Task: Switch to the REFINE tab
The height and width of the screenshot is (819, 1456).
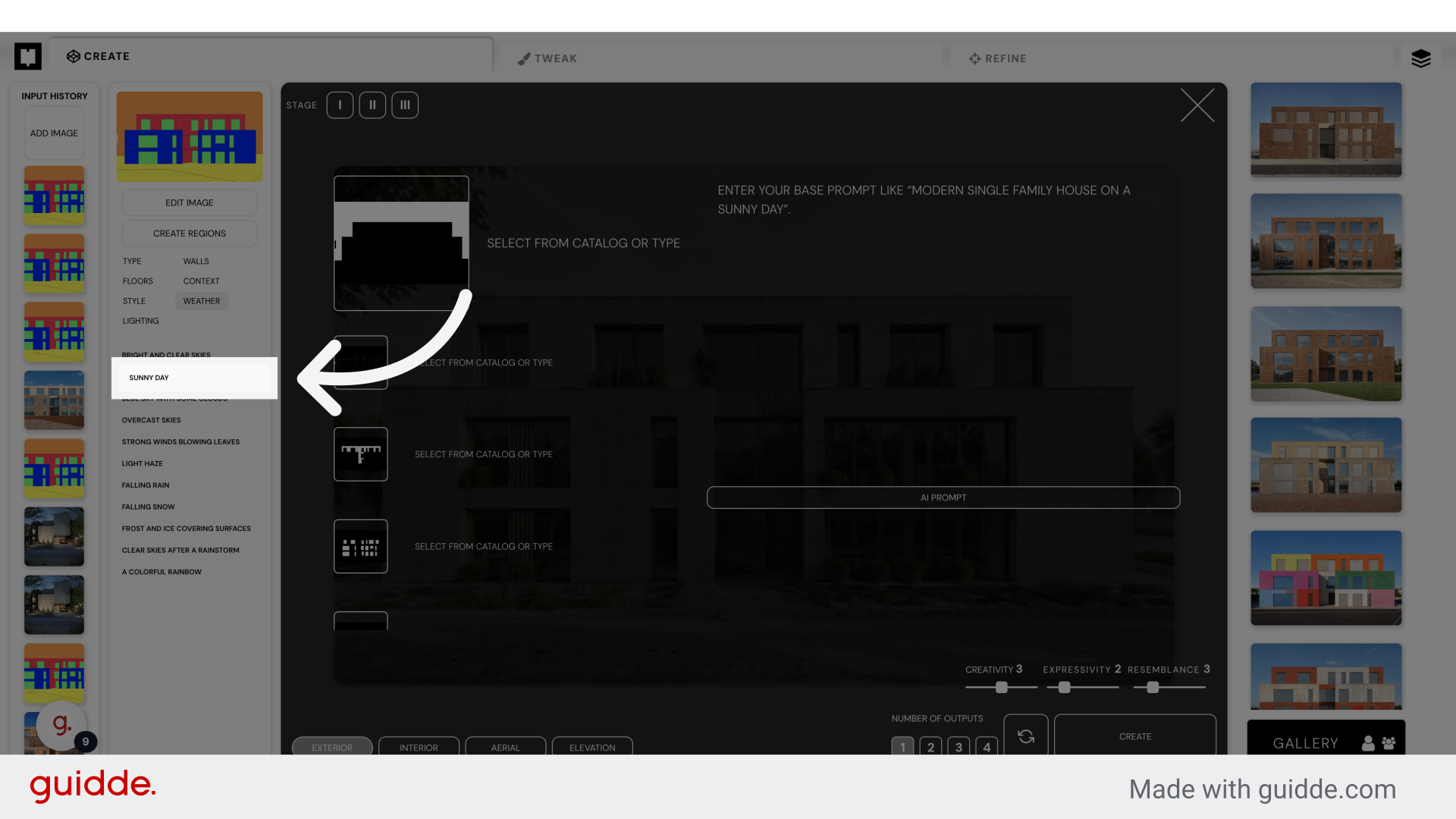Action: [x=997, y=58]
